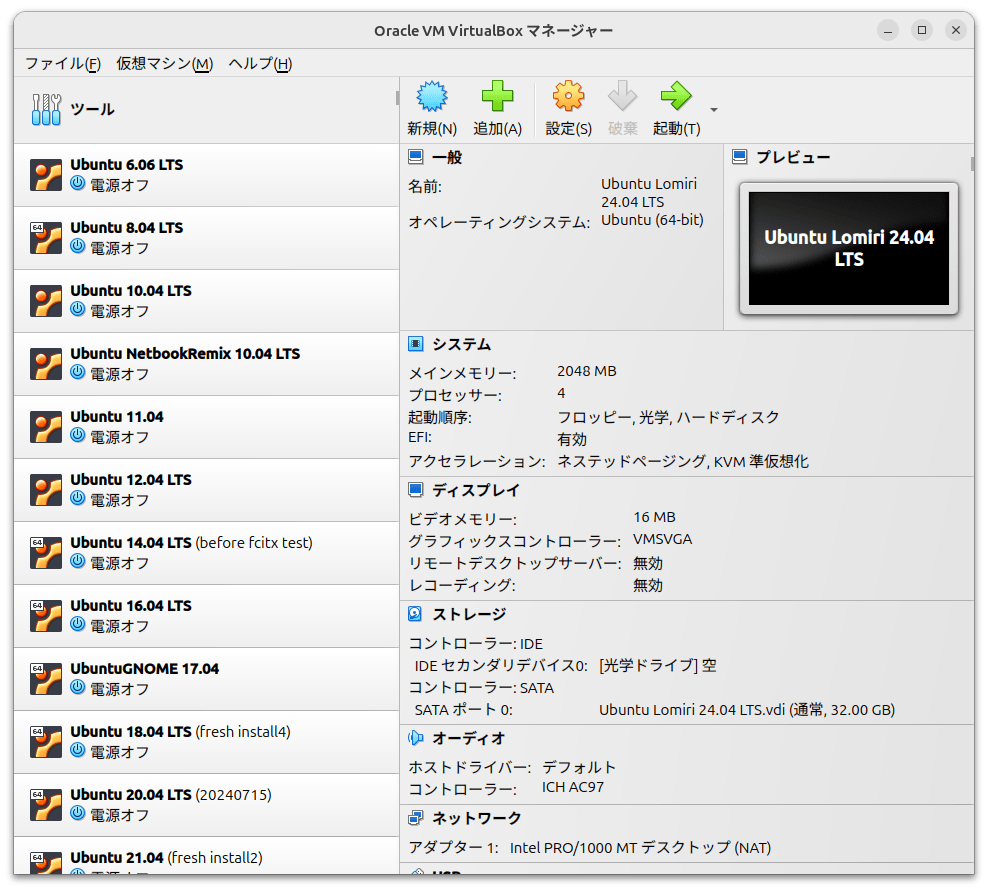The width and height of the screenshot is (988, 891).
Task: Click the 破棄 discard arrow icon
Action: pos(623,96)
